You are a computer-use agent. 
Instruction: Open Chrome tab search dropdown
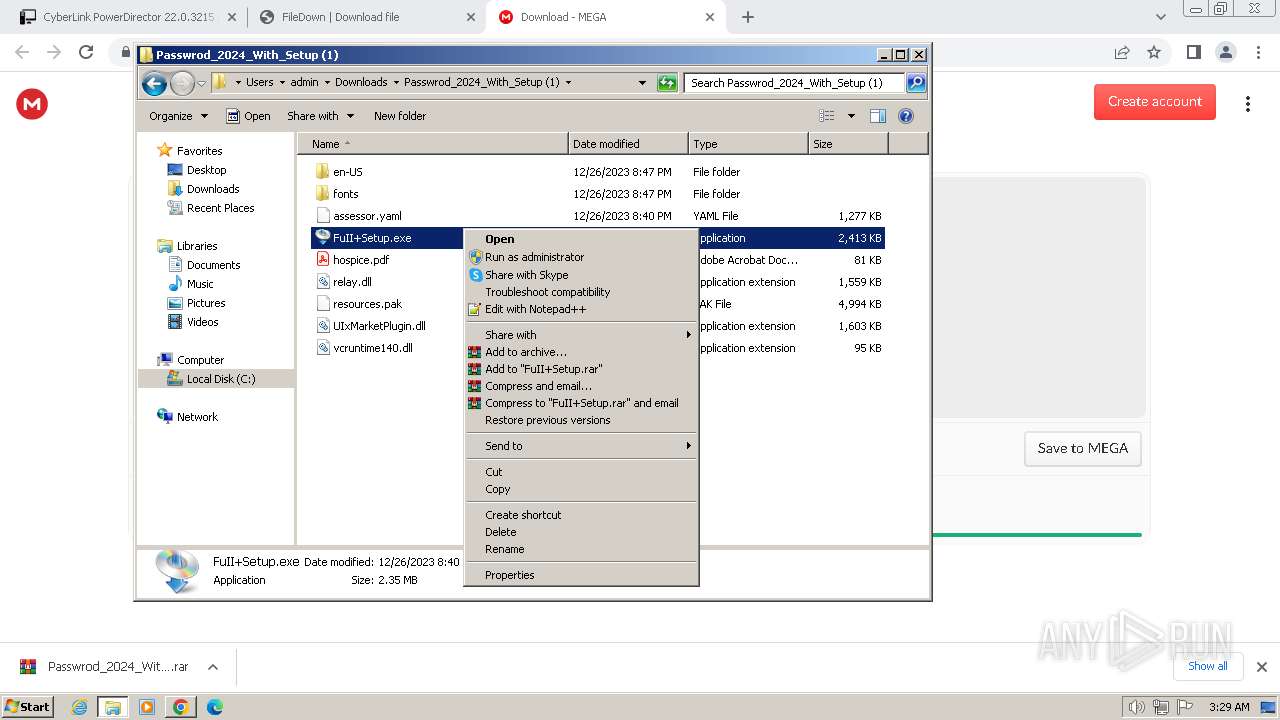pyautogui.click(x=1161, y=17)
